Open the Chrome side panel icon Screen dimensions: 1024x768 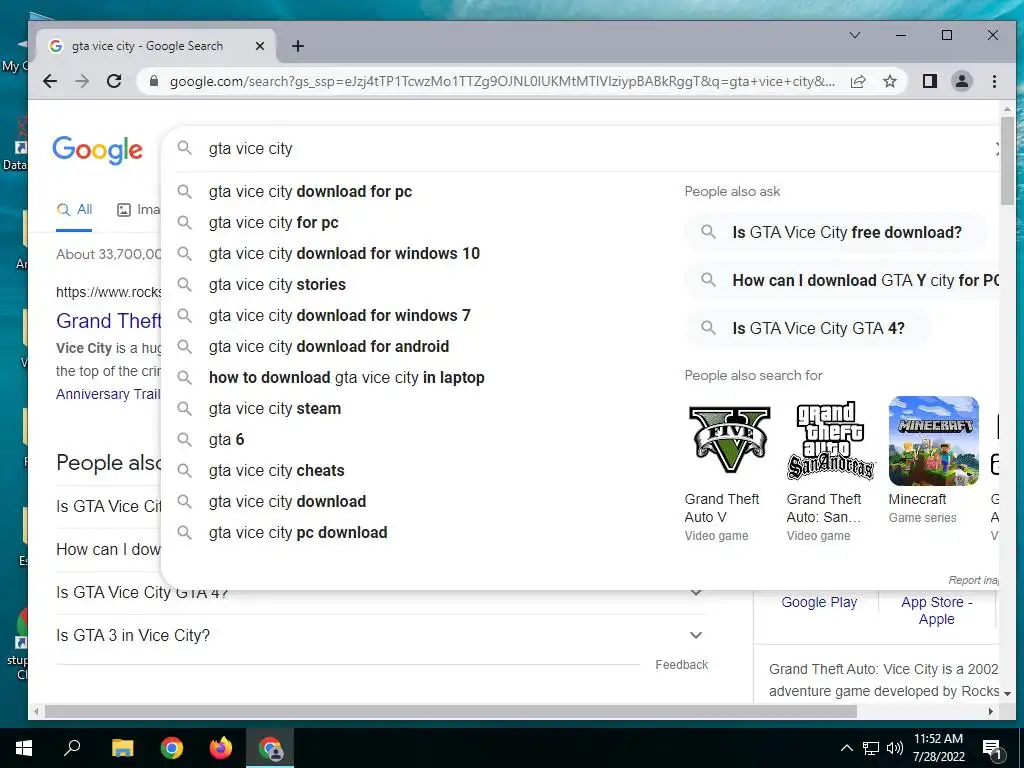pos(930,81)
